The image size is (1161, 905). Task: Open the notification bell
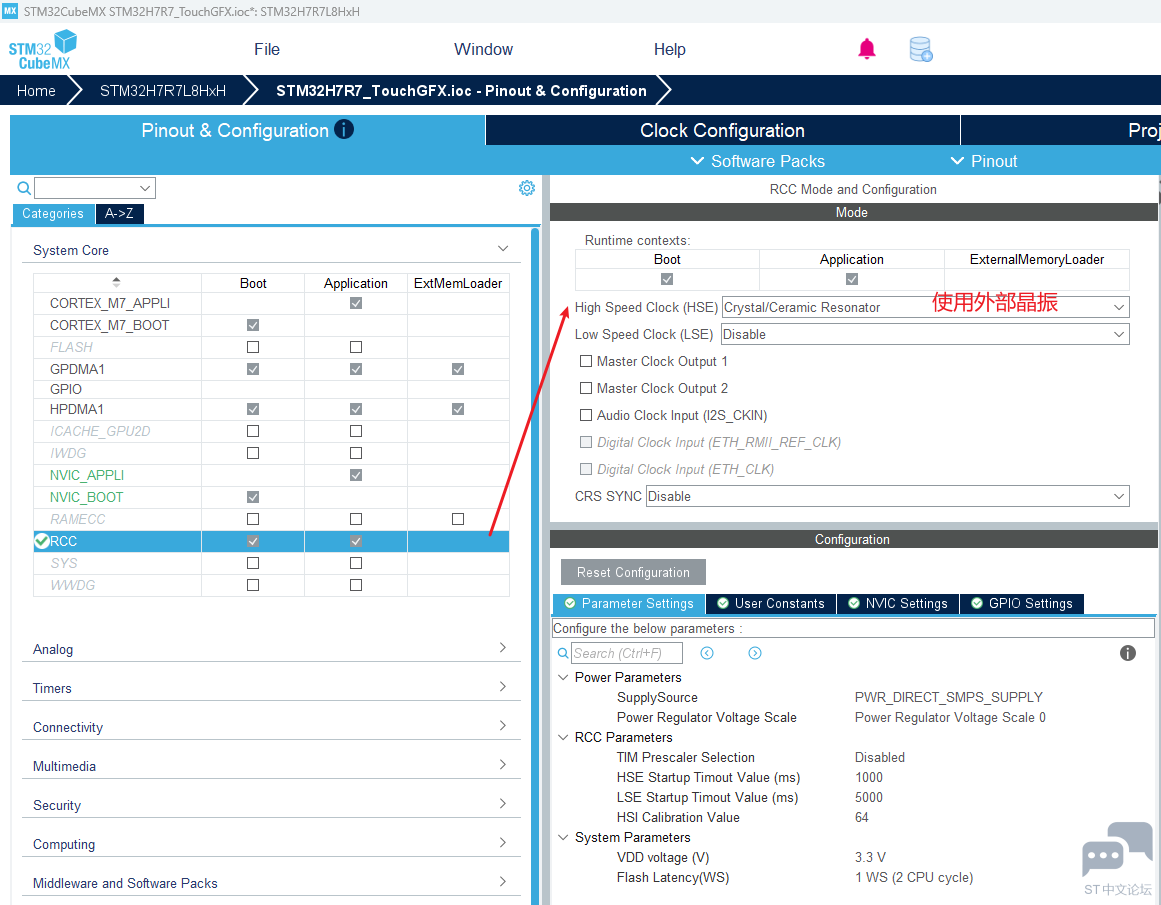(866, 49)
